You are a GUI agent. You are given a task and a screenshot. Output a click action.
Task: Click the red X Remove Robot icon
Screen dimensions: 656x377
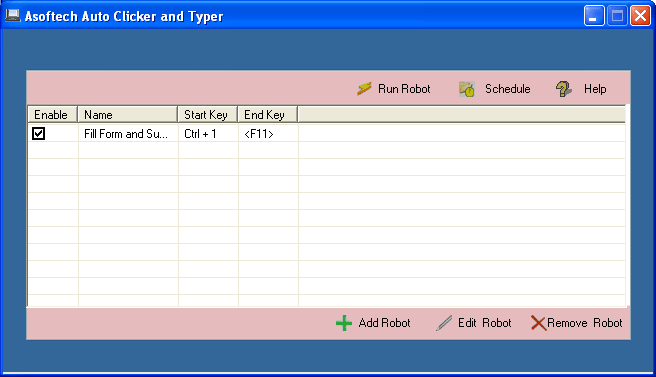pyautogui.click(x=538, y=323)
